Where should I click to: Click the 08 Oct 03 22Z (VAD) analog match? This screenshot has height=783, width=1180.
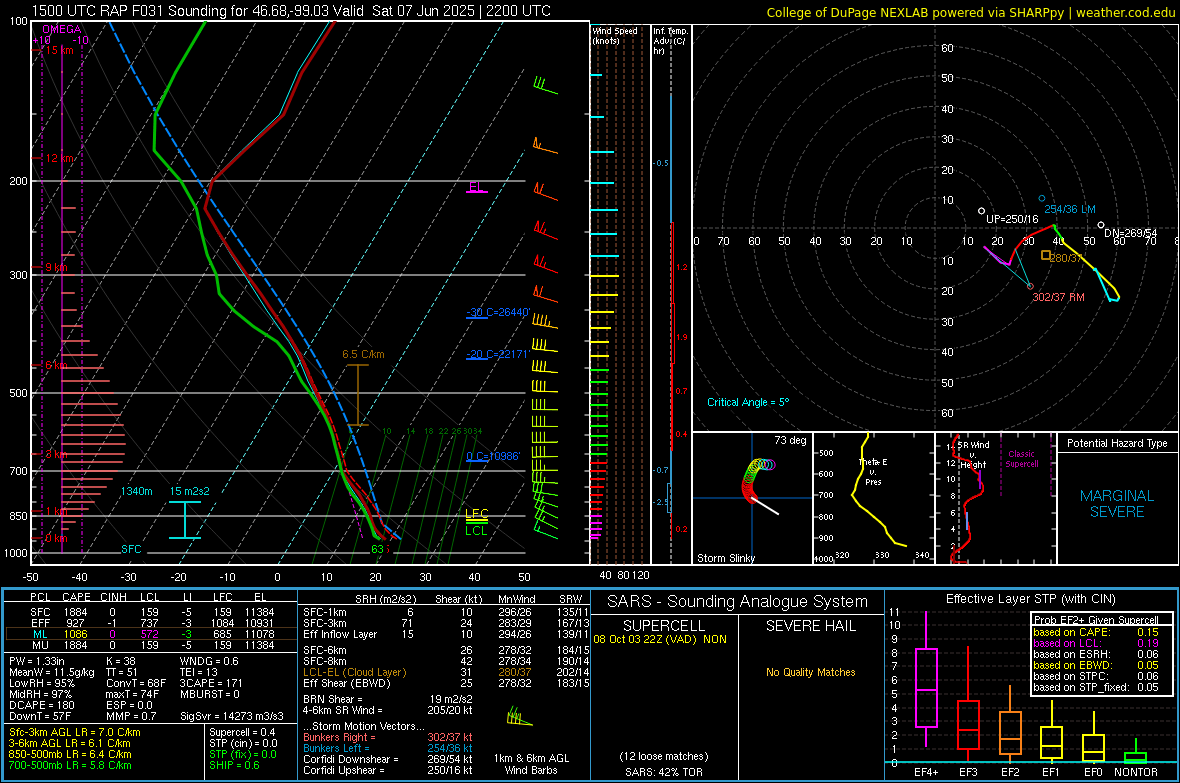coord(660,639)
